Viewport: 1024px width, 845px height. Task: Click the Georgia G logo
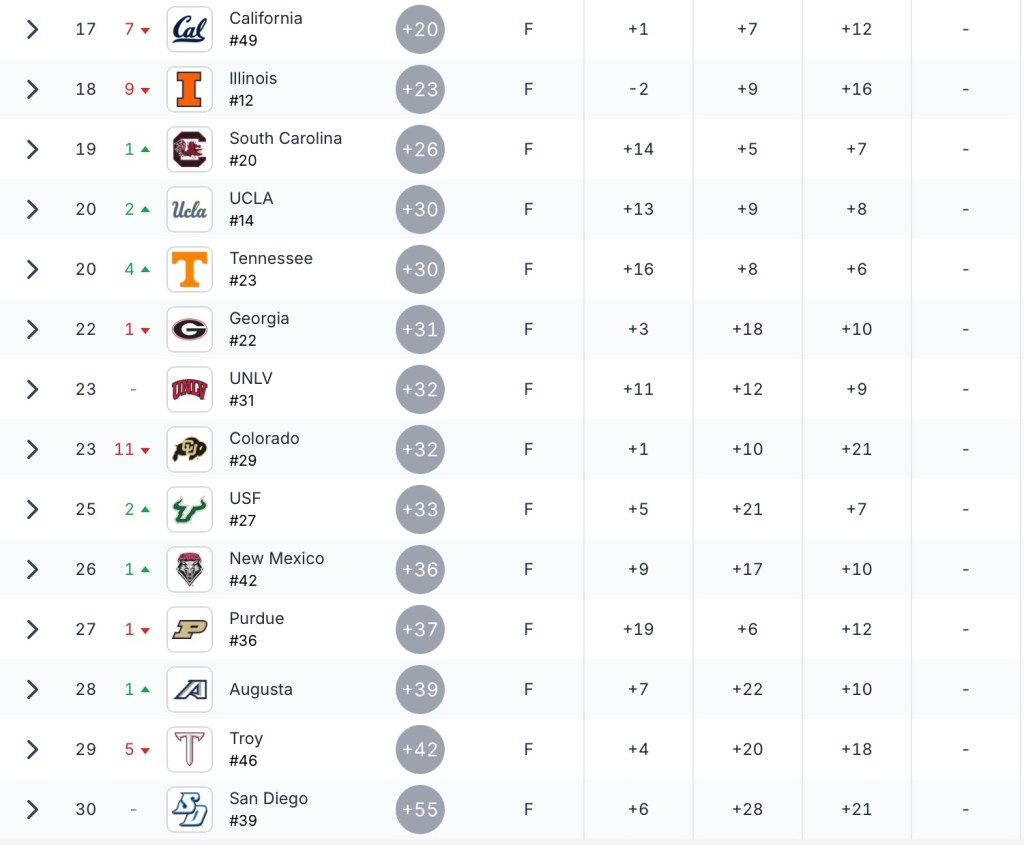tap(189, 329)
